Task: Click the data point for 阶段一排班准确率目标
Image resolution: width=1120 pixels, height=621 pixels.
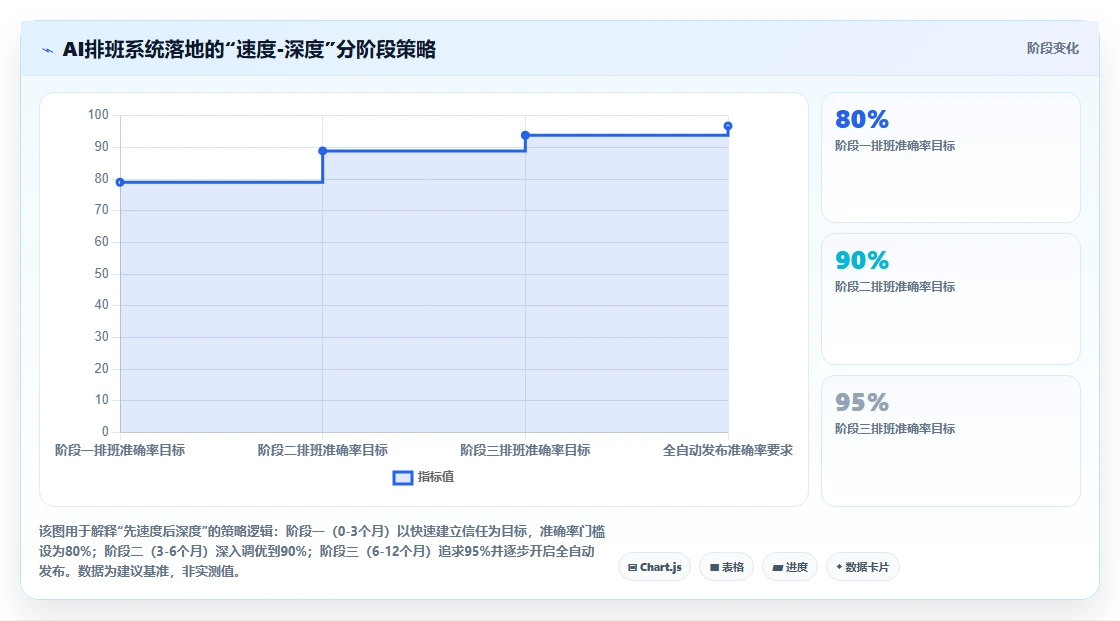Action: click(x=120, y=182)
